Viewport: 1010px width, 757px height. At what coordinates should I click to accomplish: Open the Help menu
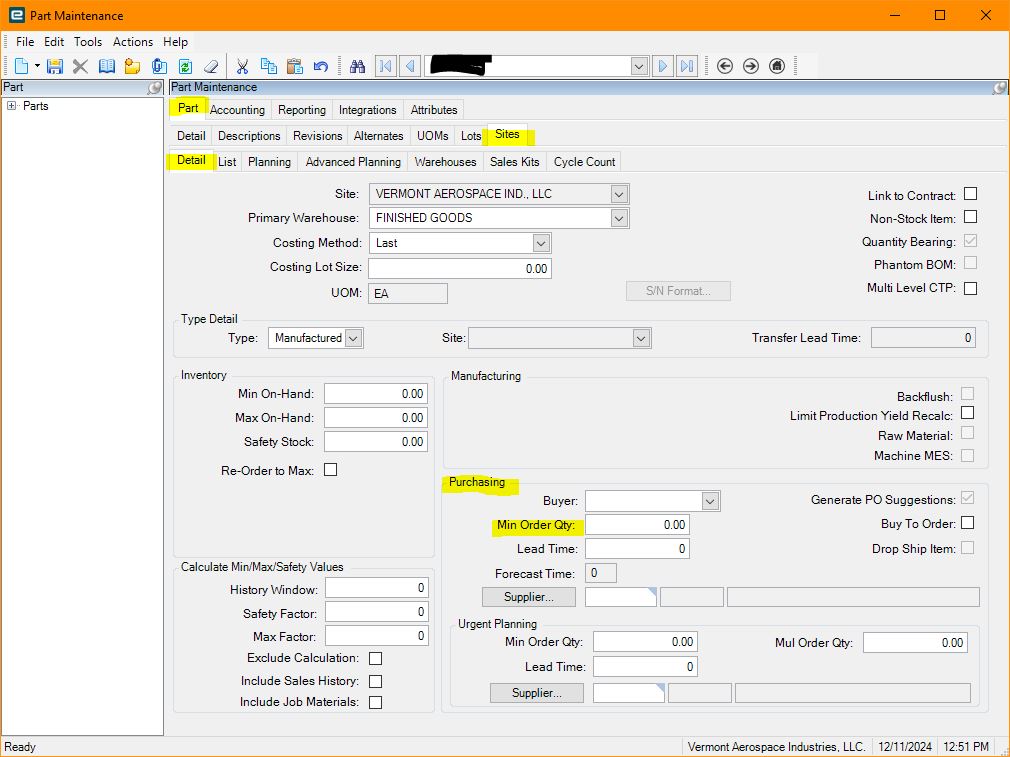[175, 42]
